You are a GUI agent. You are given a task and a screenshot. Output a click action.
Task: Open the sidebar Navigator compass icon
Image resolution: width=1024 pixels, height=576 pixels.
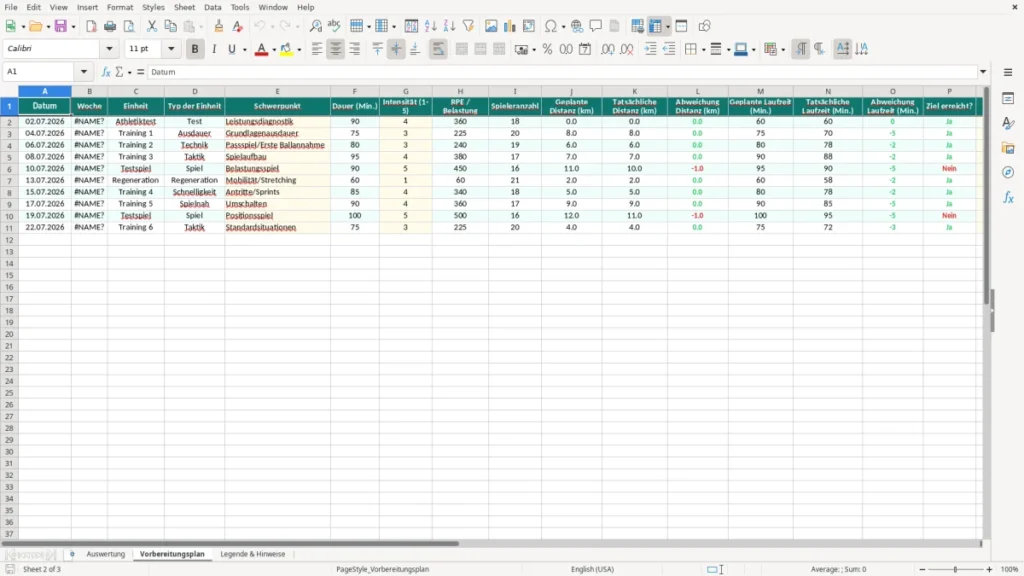coord(1008,172)
